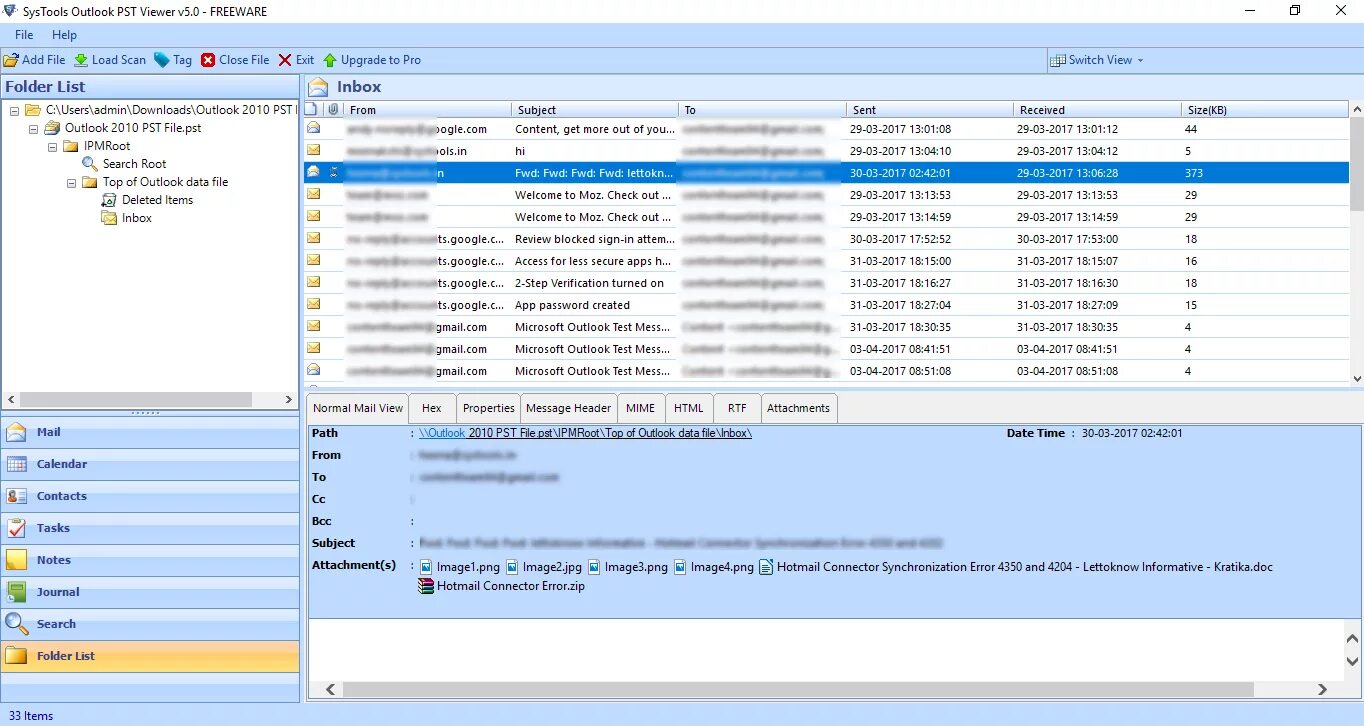
Task: Open the File menu
Action: pos(24,35)
